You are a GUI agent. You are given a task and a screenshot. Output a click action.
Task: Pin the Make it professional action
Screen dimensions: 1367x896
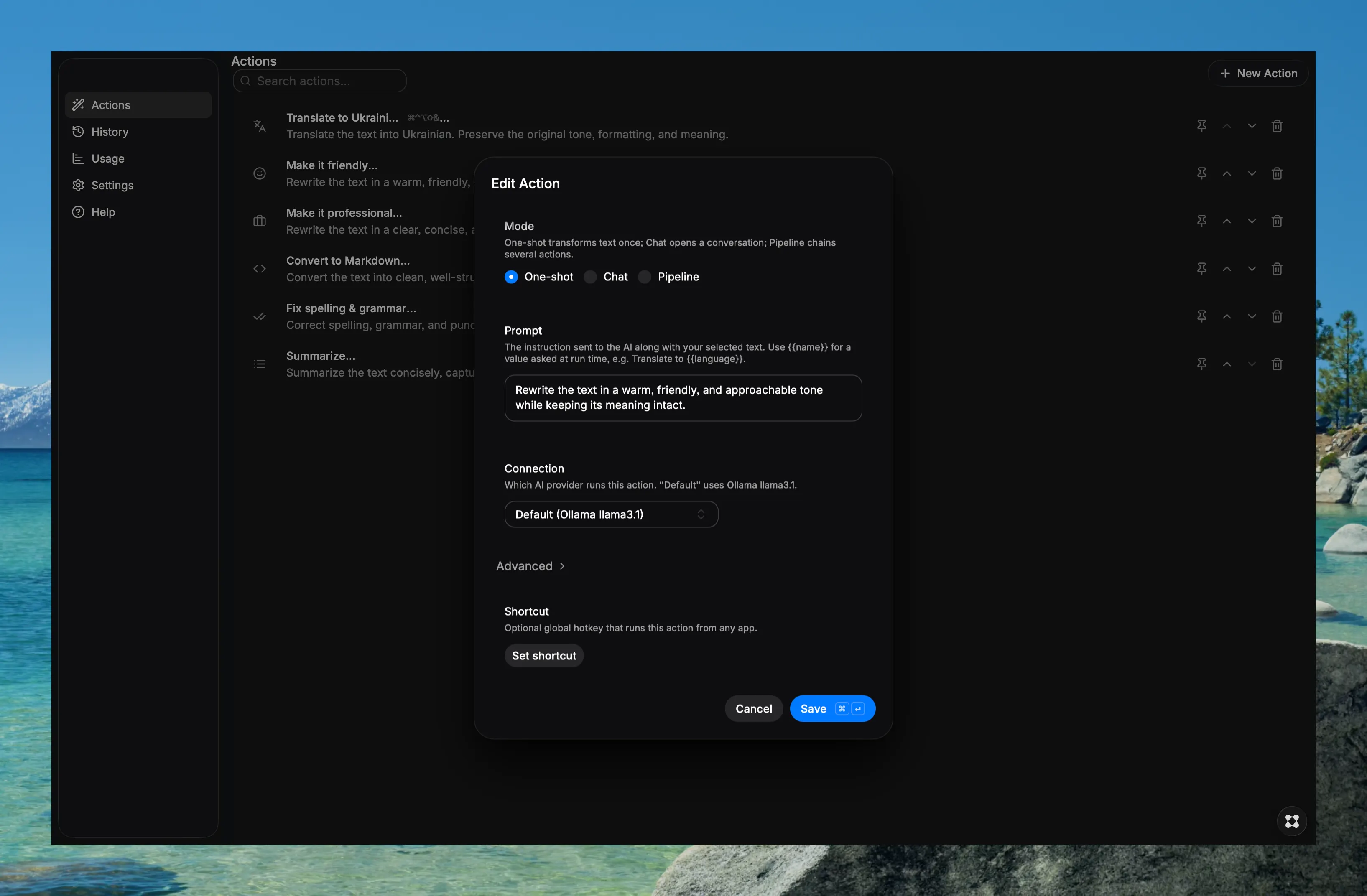[1201, 221]
